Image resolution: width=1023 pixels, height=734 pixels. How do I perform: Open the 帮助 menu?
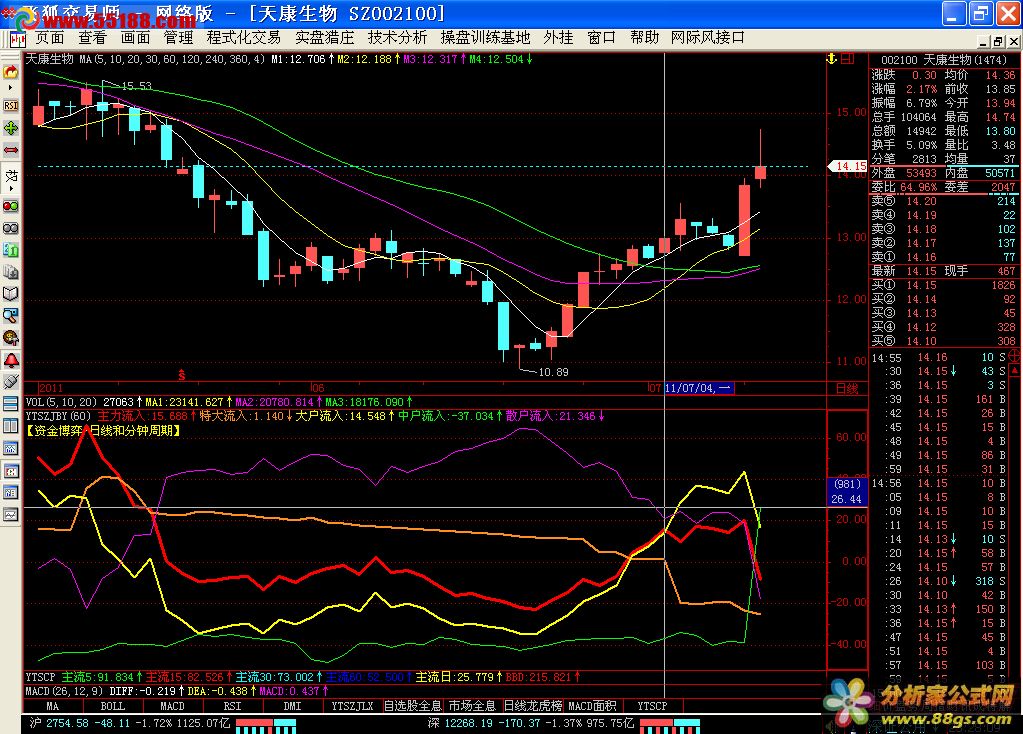coord(645,38)
